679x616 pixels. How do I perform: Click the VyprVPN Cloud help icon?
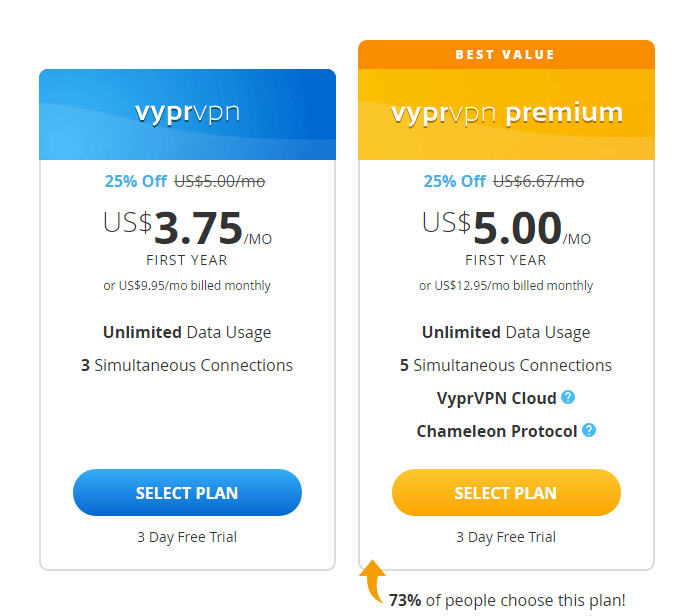pyautogui.click(x=568, y=397)
